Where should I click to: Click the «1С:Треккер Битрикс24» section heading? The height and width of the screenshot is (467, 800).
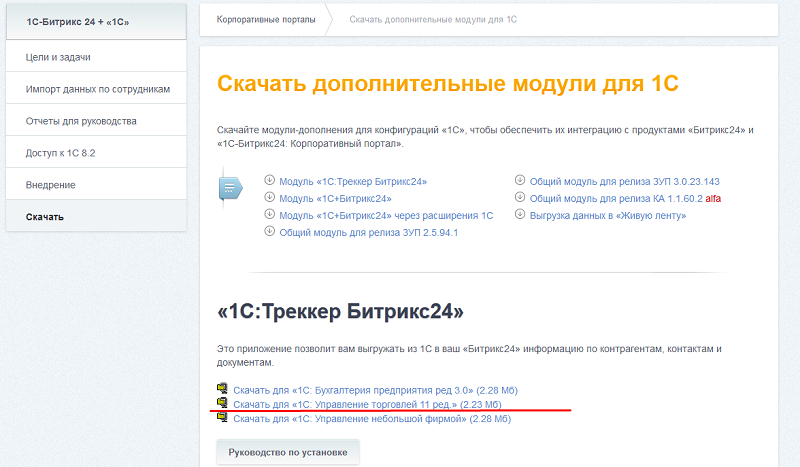(x=340, y=311)
